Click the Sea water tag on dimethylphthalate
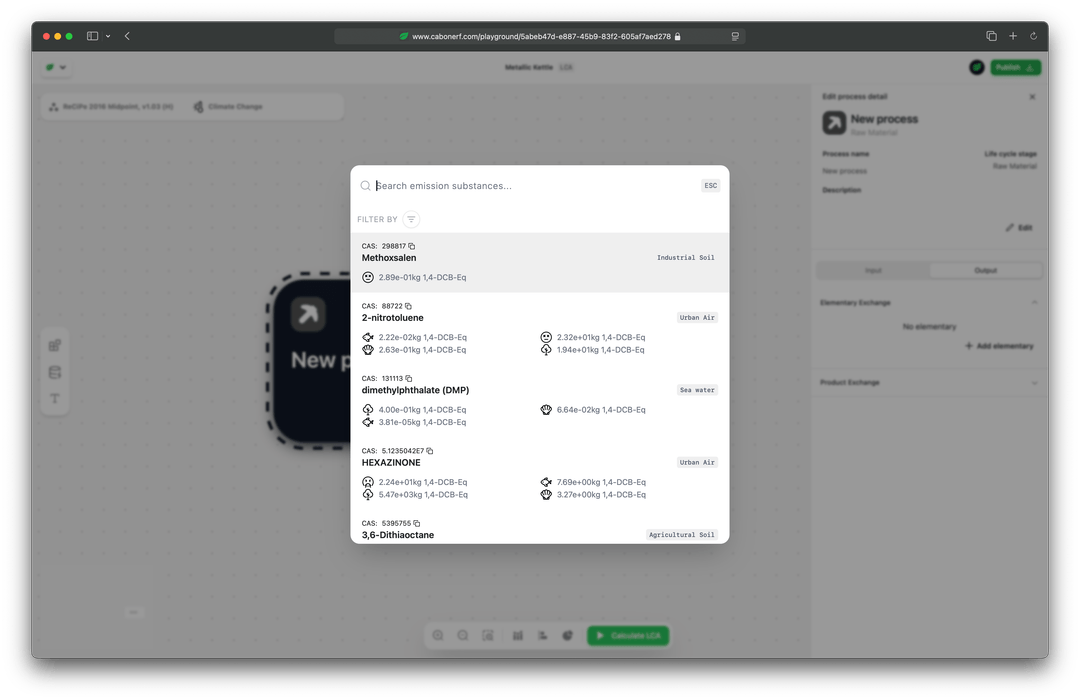 [x=697, y=390]
